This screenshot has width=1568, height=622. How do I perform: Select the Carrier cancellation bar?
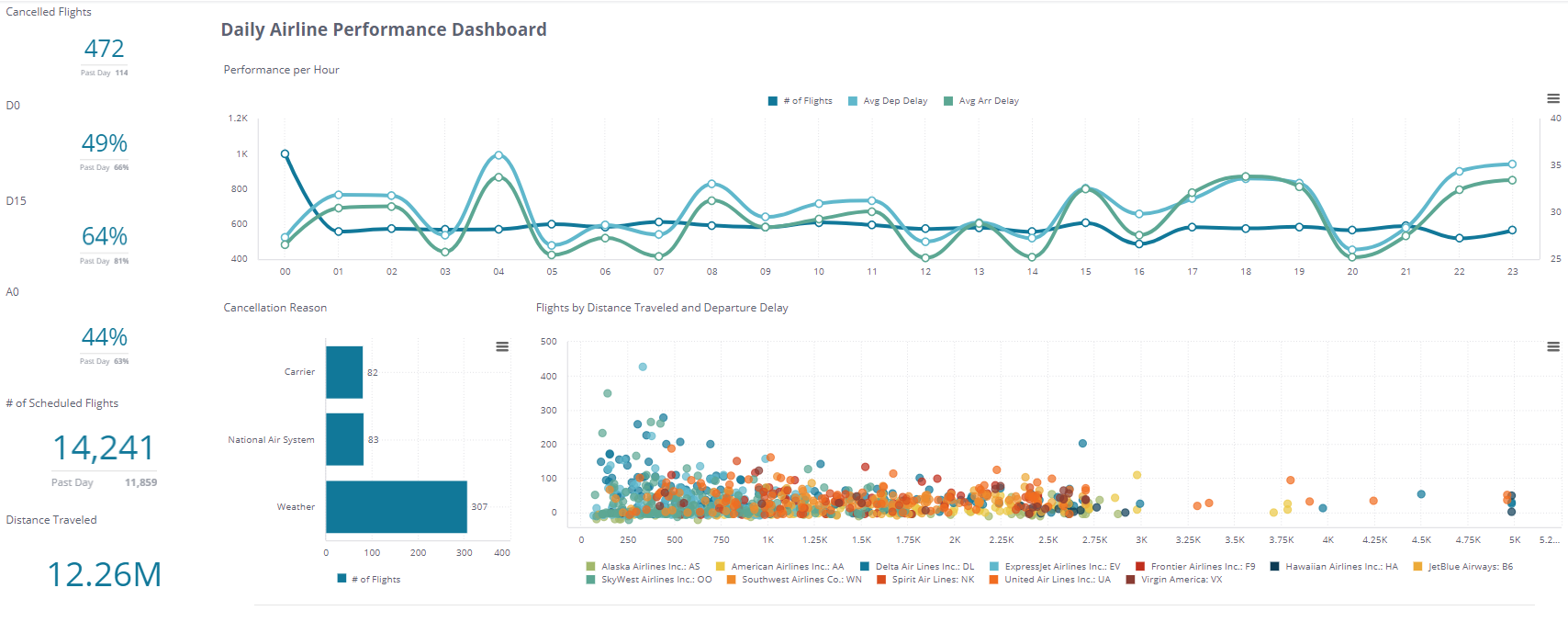point(343,372)
